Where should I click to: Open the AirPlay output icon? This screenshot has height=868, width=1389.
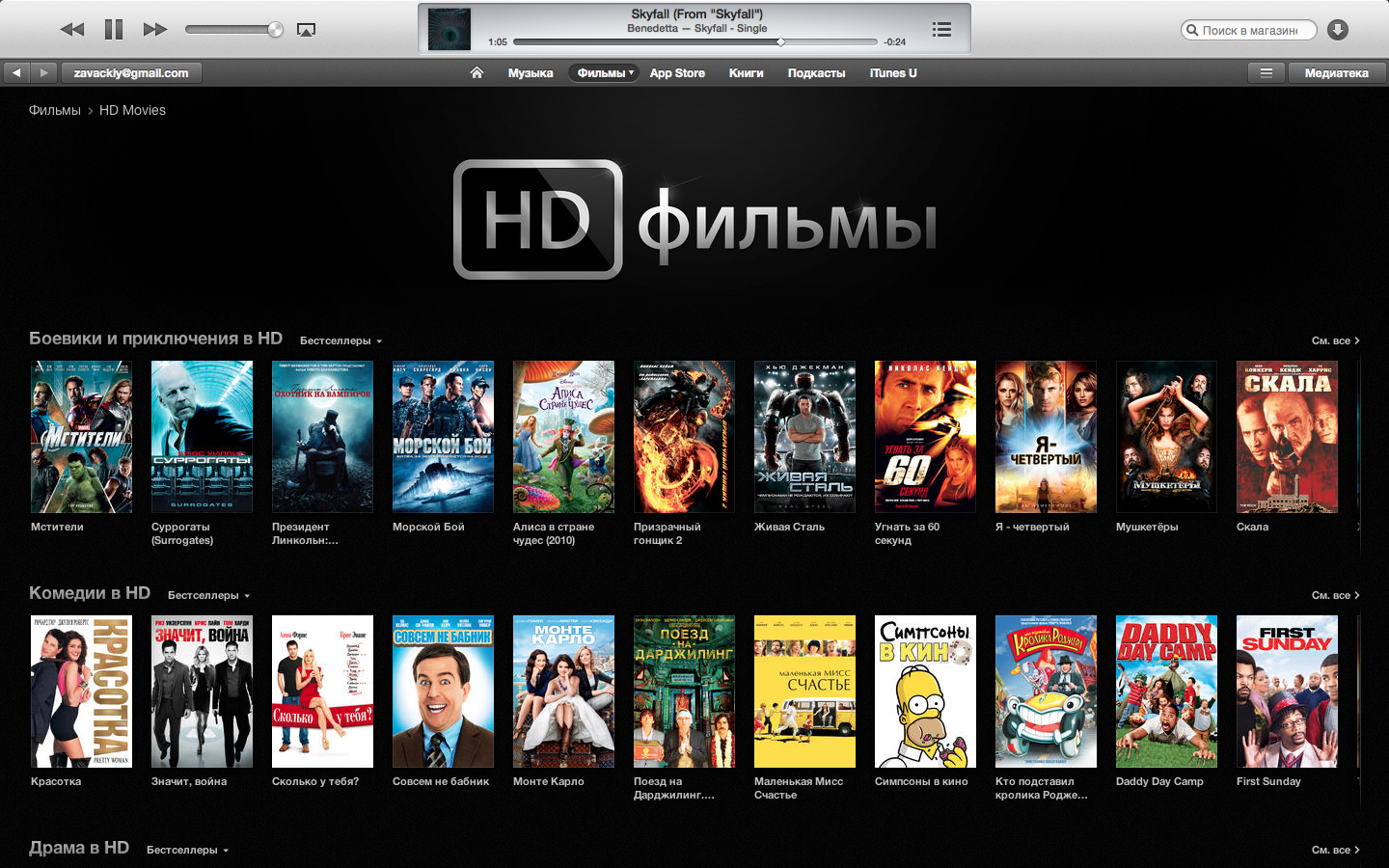[306, 30]
